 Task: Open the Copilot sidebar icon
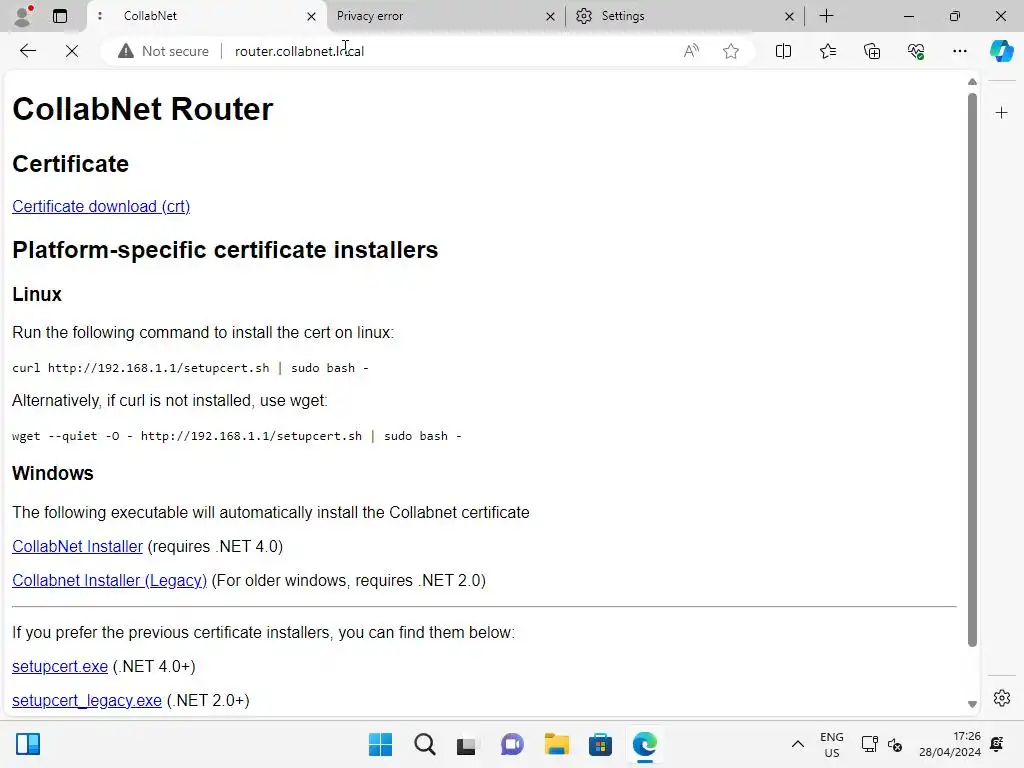[1001, 51]
